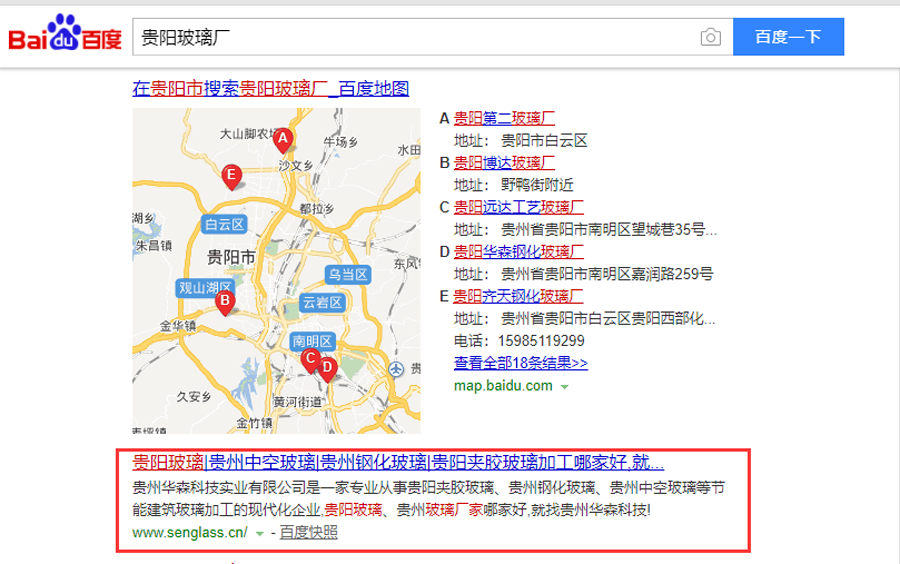Open 贵阳博达玻璃厂 link

504,163
